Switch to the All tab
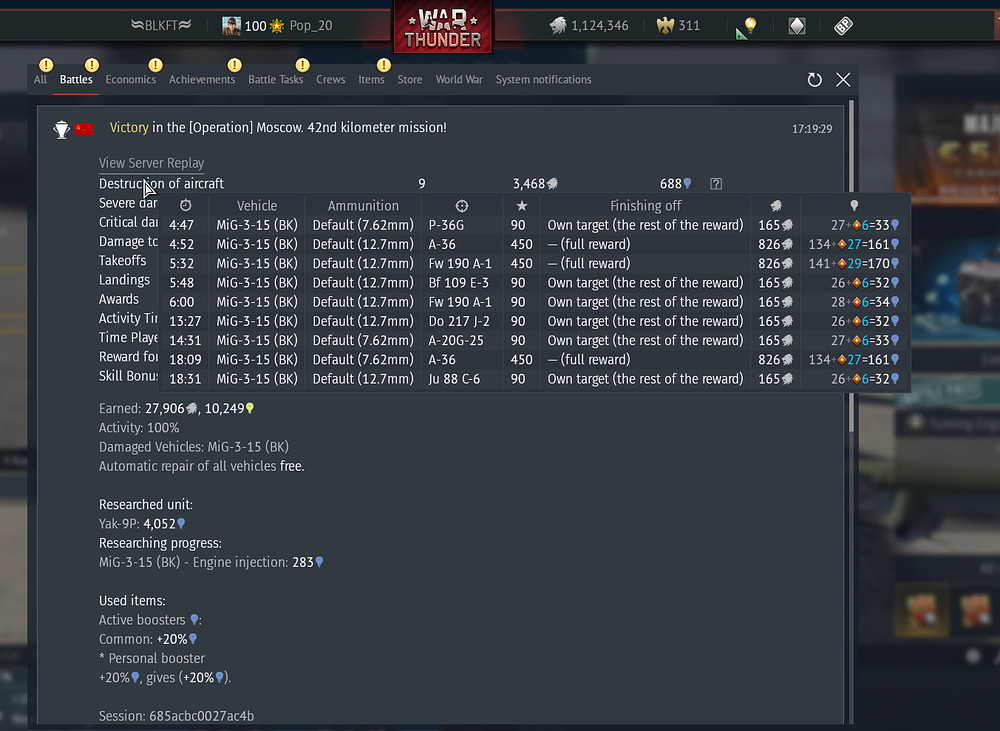The width and height of the screenshot is (1000, 731). (x=40, y=79)
